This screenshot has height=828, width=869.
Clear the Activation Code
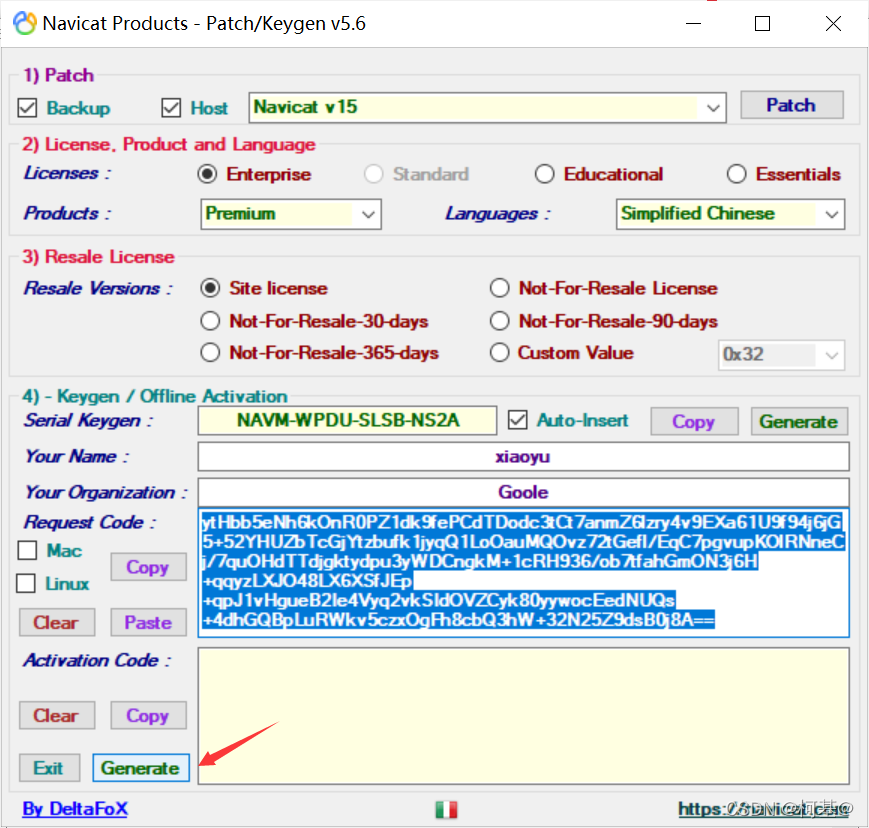(57, 715)
